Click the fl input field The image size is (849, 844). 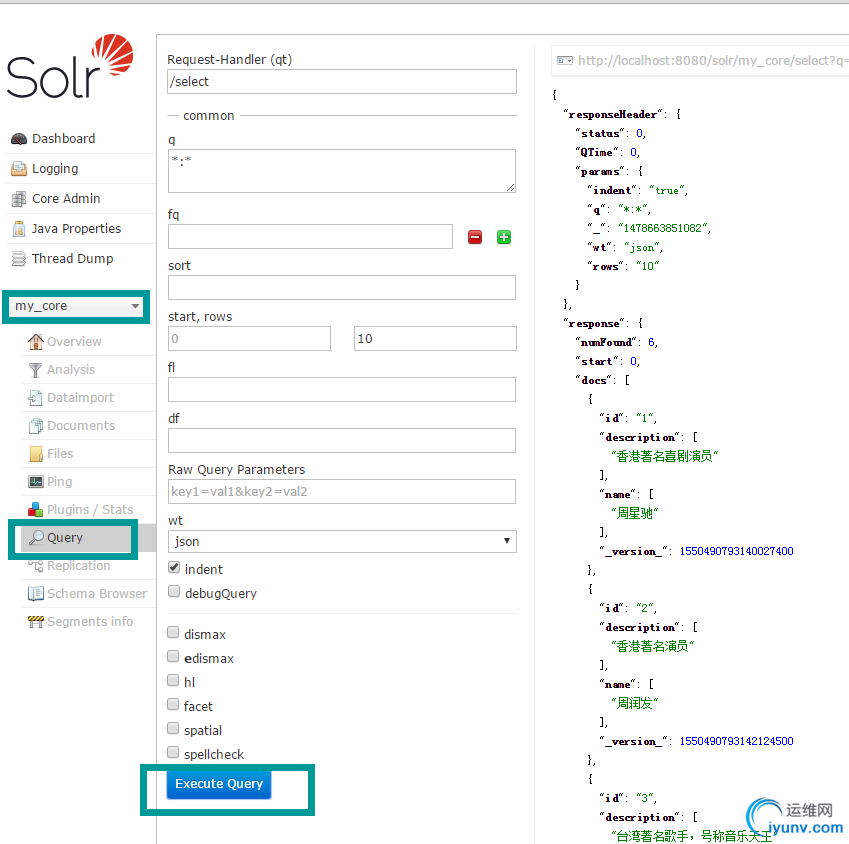tap(342, 390)
